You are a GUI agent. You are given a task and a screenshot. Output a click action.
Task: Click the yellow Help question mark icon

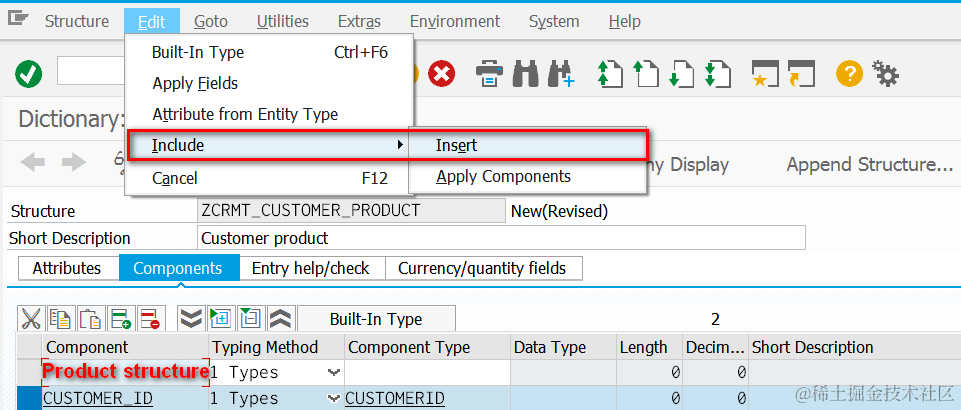point(849,74)
